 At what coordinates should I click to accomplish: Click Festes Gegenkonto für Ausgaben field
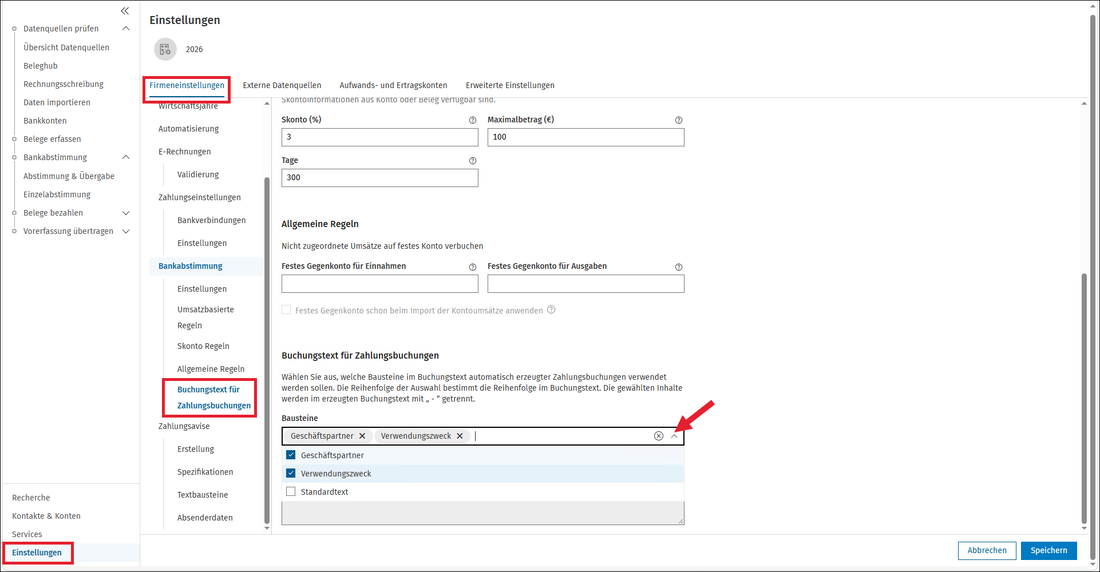pyautogui.click(x=586, y=284)
